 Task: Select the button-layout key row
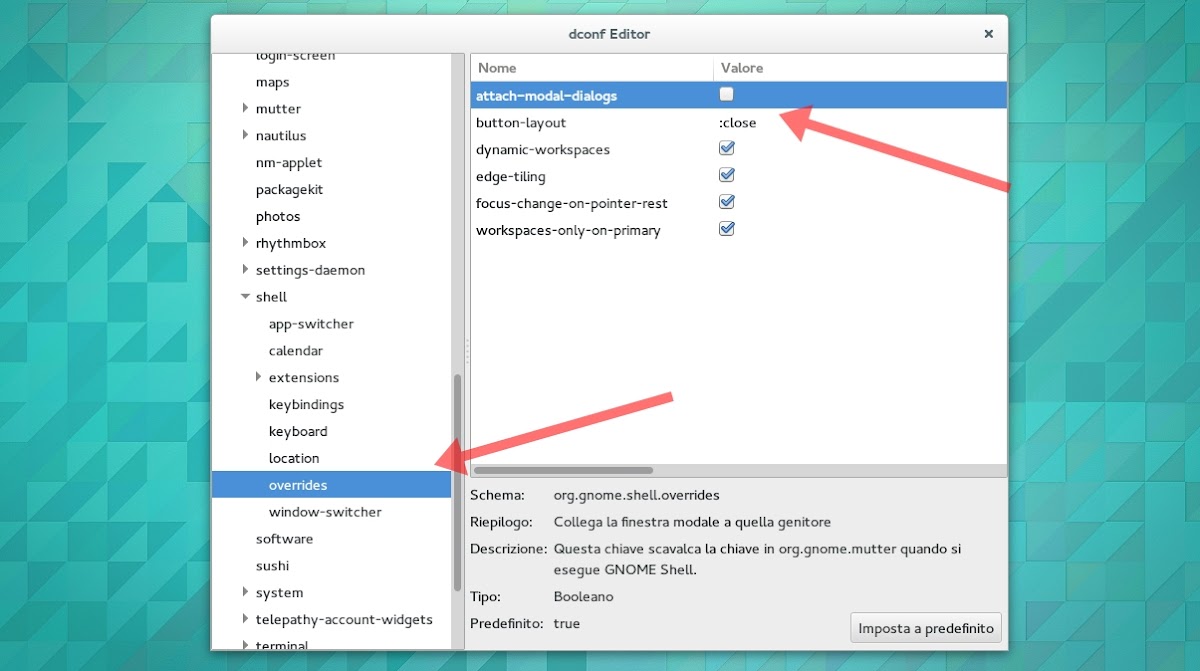click(738, 122)
